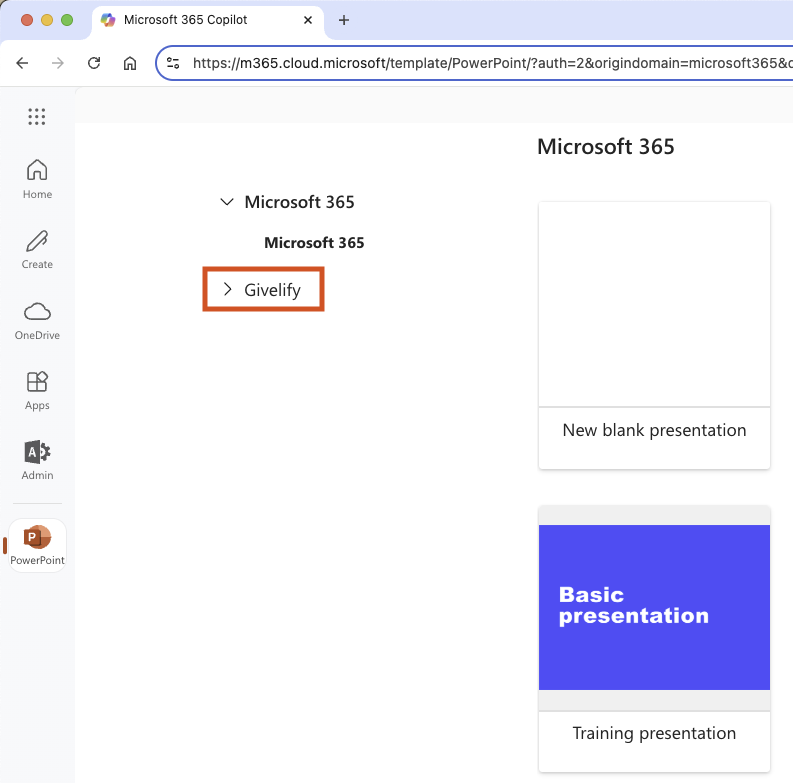Select the Microsoft 365 parent tree node
The height and width of the screenshot is (783, 793).
[x=299, y=202]
